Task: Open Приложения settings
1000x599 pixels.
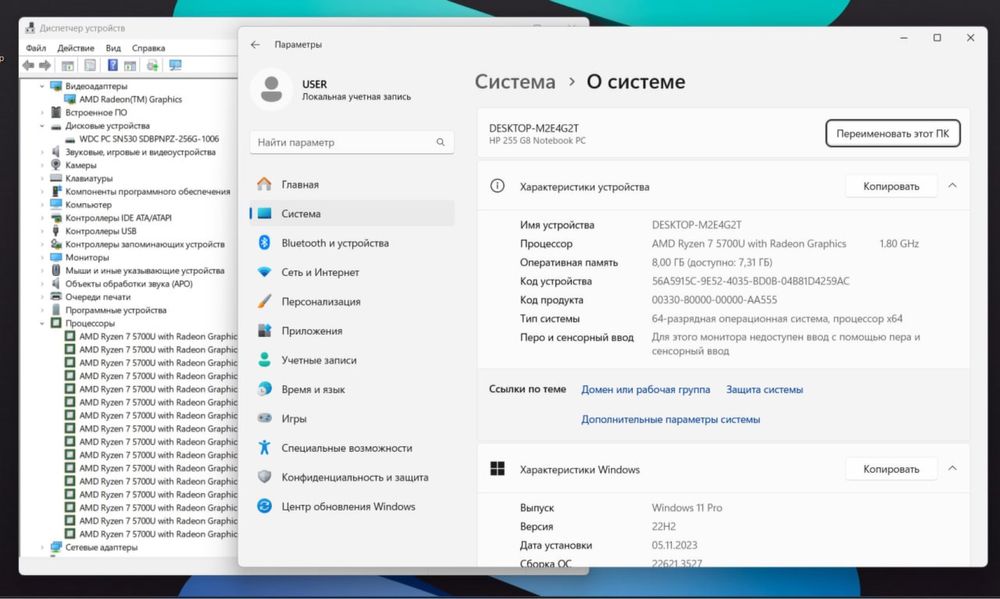Action: pyautogui.click(x=352, y=331)
